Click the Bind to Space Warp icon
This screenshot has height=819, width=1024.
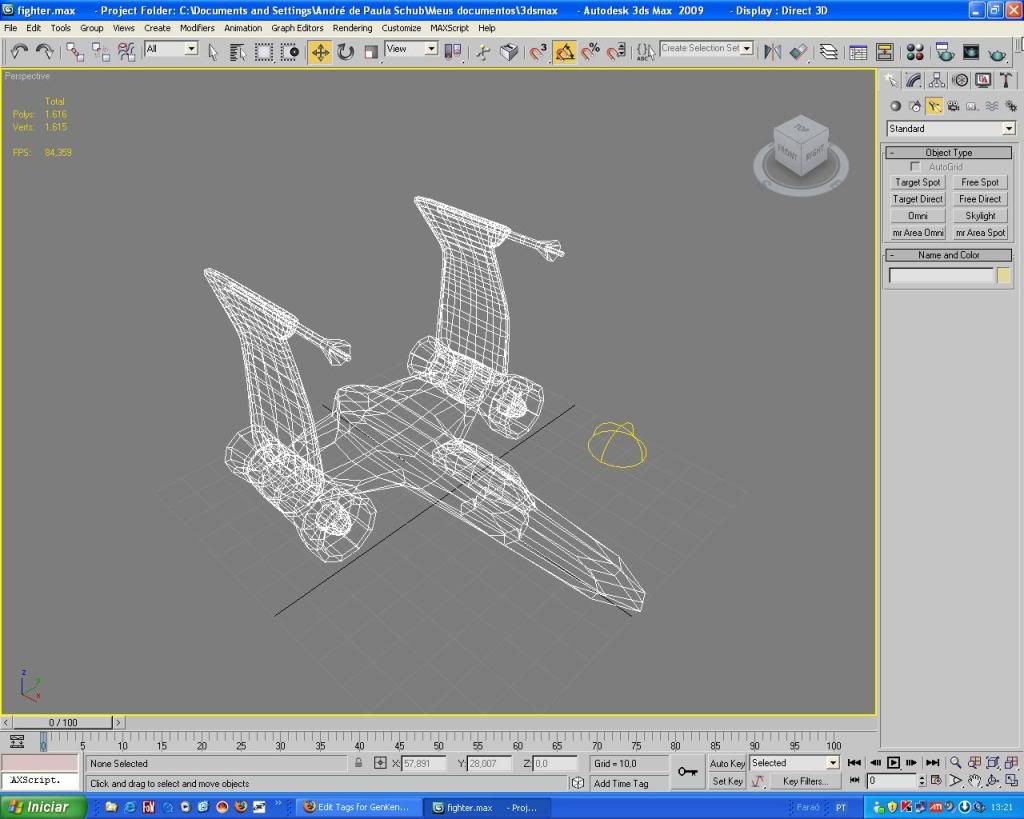click(126, 52)
